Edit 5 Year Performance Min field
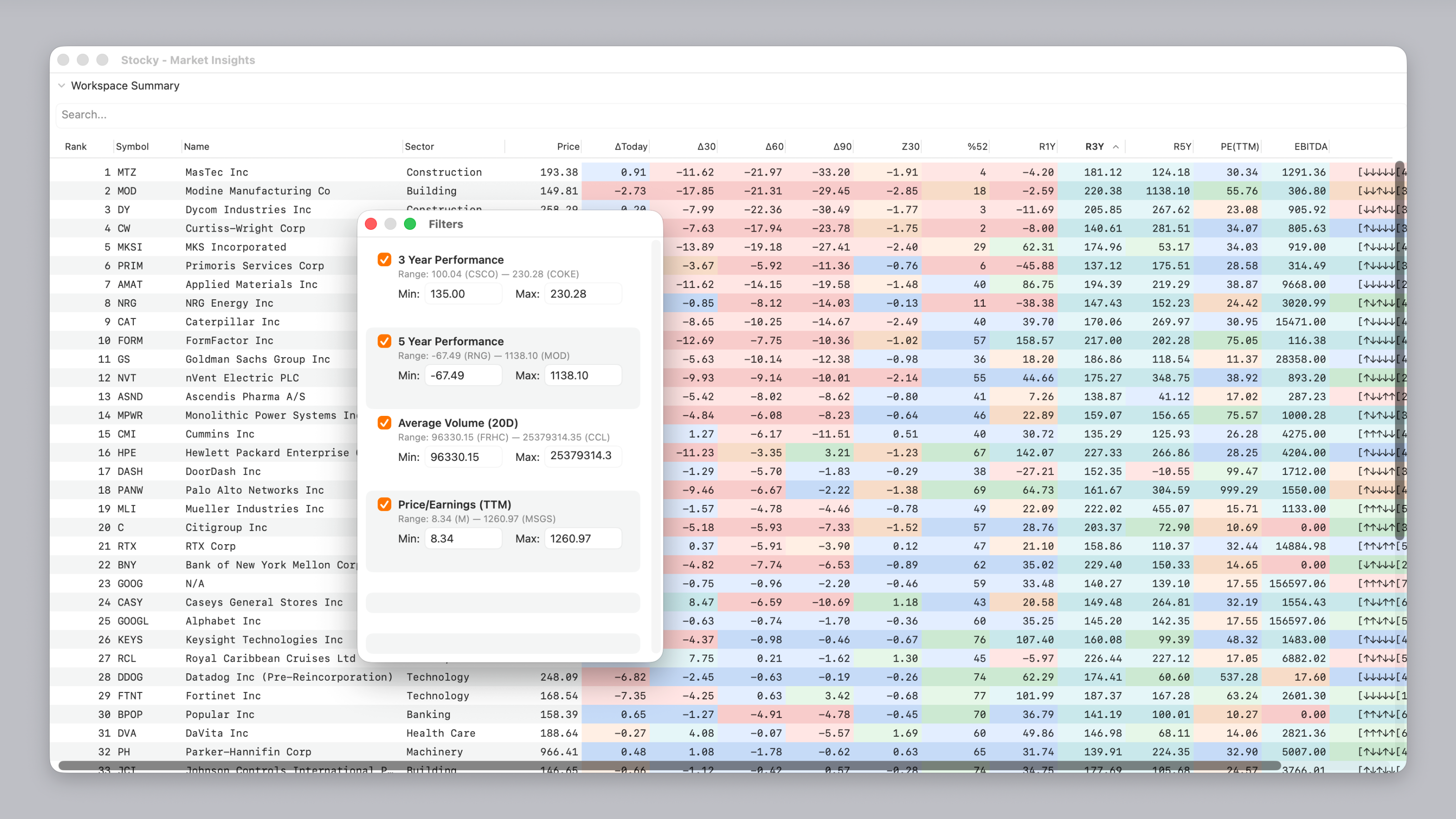 click(463, 375)
